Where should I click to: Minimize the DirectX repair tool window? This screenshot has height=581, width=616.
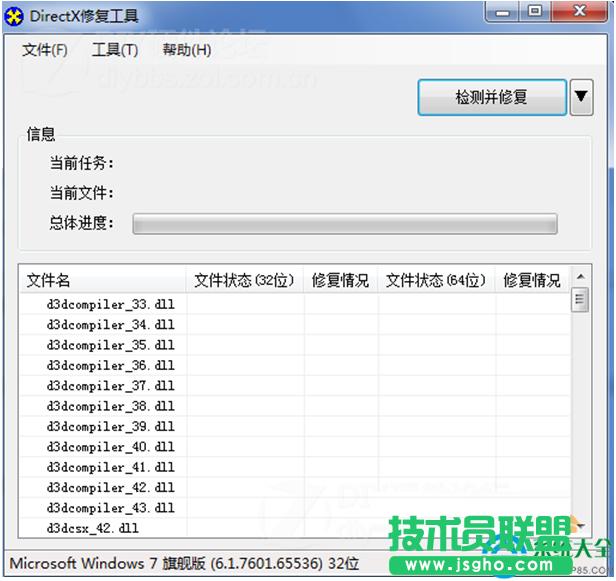pos(504,13)
